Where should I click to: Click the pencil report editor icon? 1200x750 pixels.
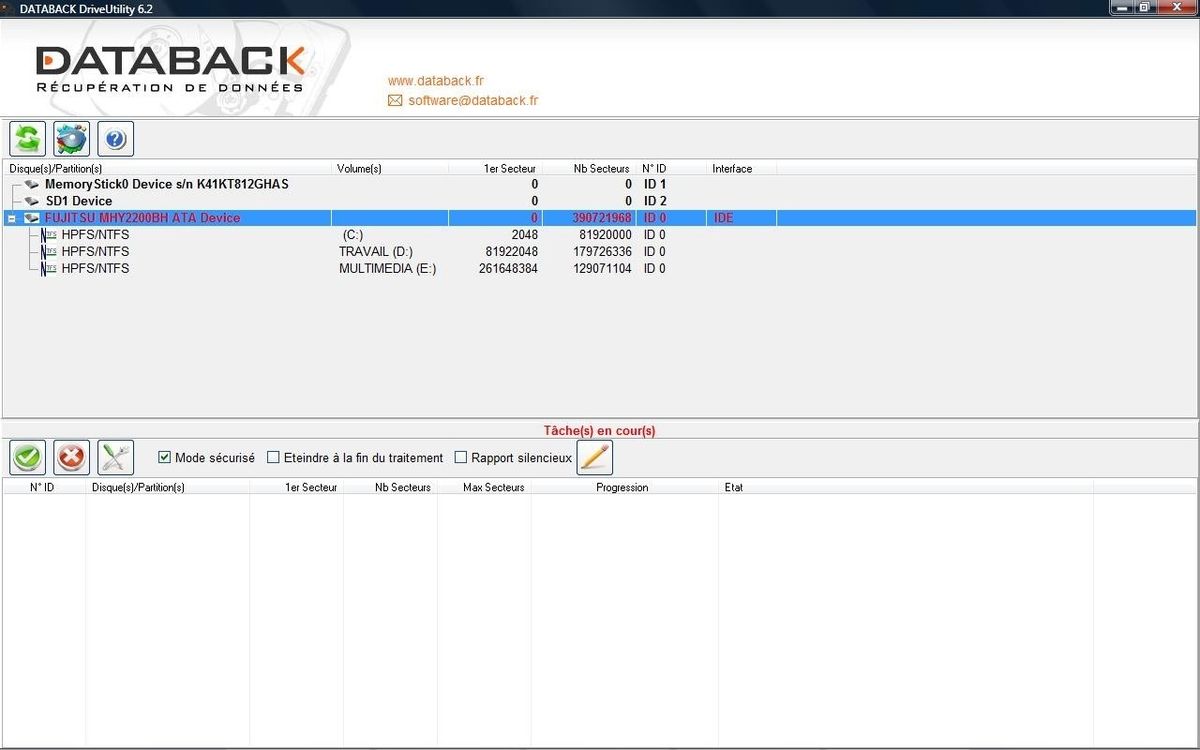[x=594, y=457]
